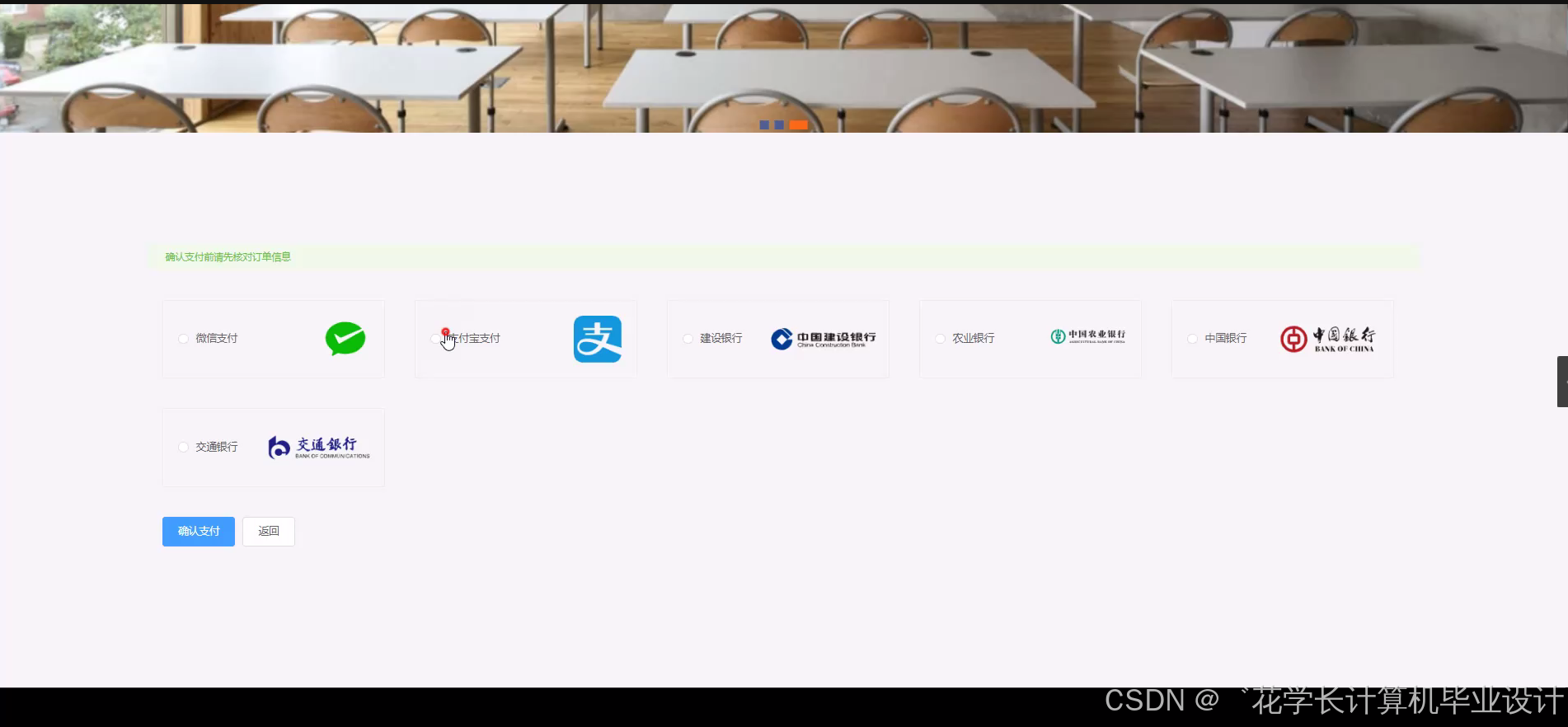Click the China Construction Bank logo
1568x727 pixels.
point(824,339)
